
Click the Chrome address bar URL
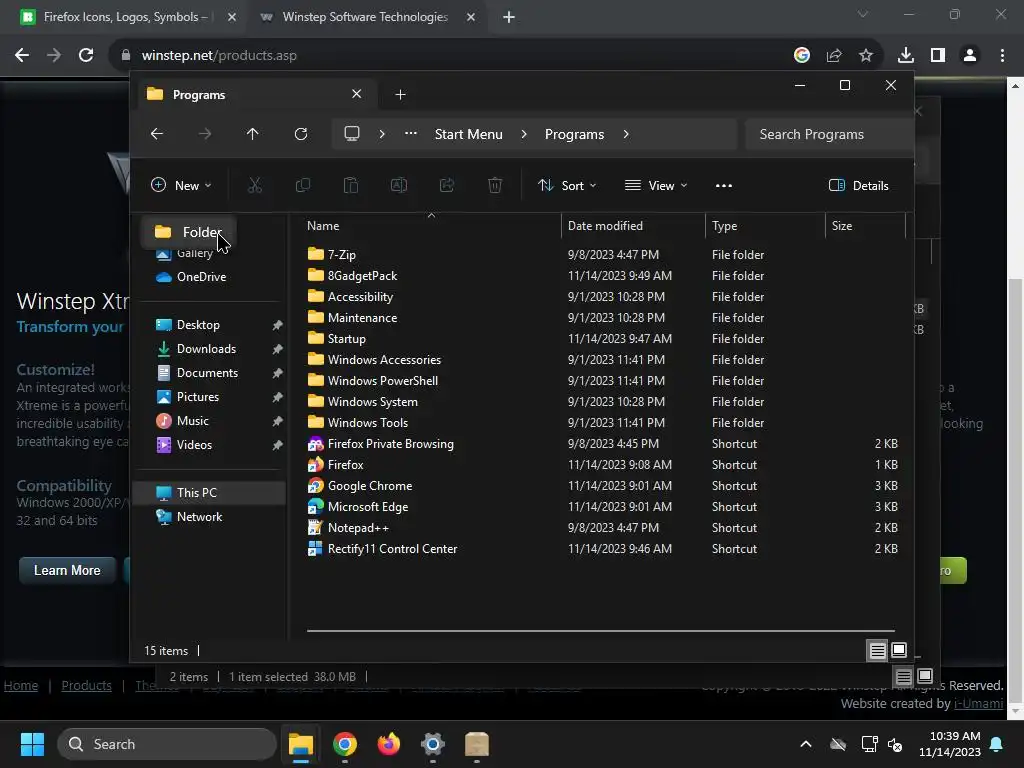tap(219, 56)
